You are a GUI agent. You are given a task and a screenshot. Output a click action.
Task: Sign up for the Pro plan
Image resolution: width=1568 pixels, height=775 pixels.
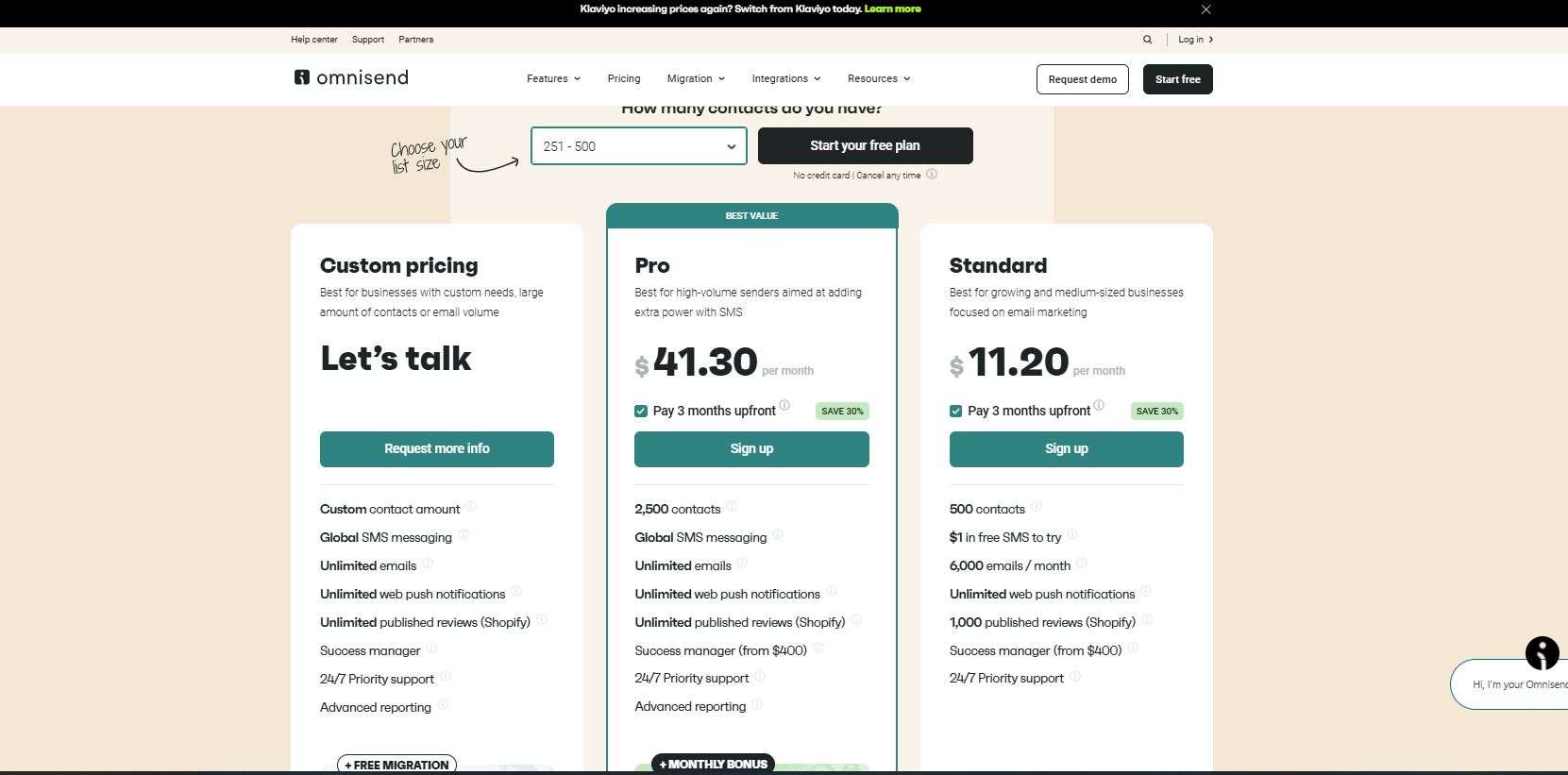[x=751, y=449]
